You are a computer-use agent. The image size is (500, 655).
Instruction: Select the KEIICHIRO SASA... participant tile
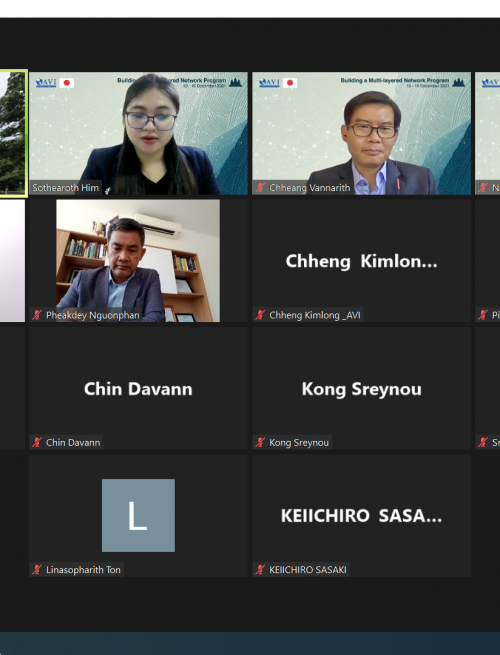tap(361, 515)
